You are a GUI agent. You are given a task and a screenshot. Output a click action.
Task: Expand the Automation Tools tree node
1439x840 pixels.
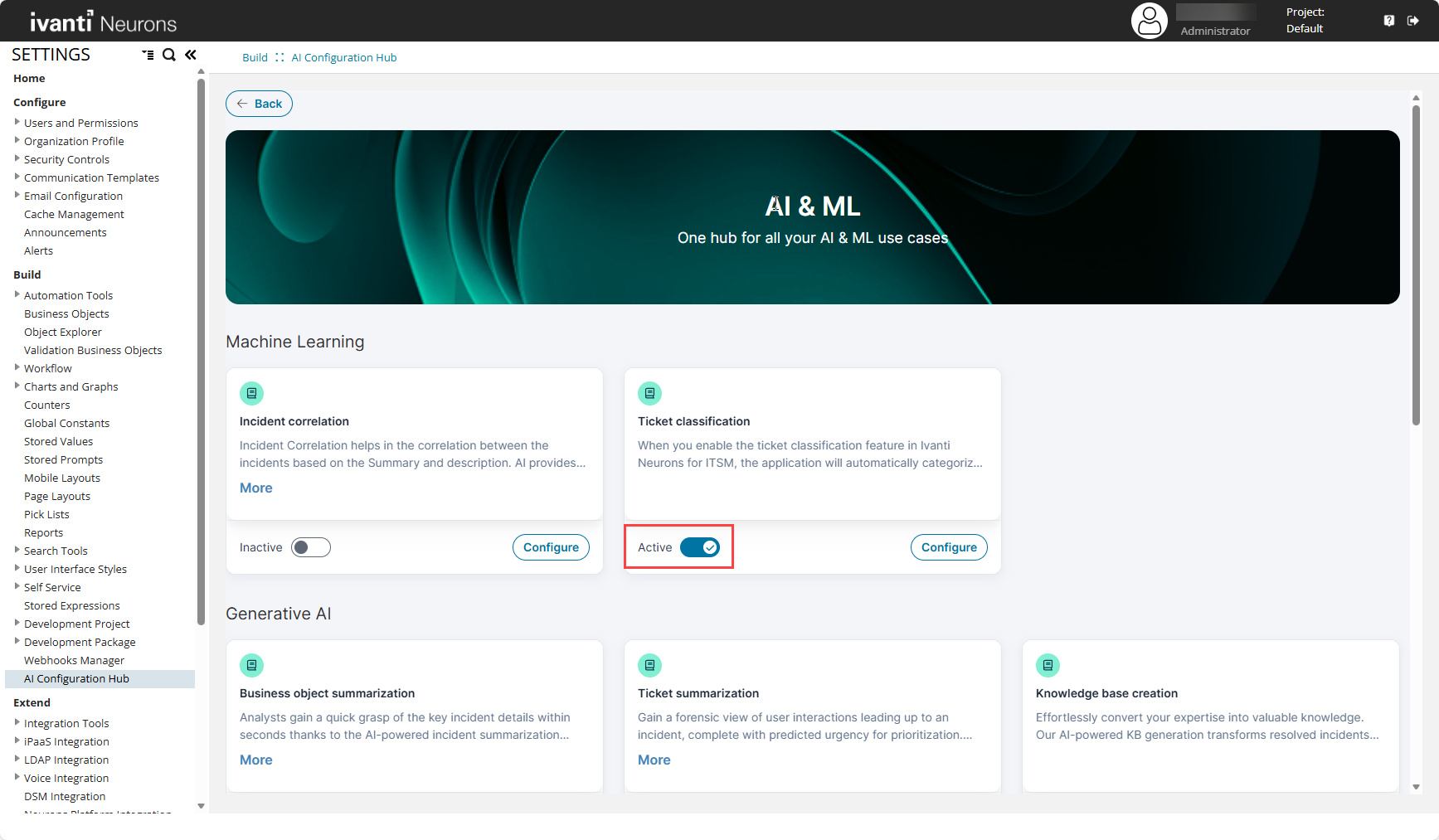pyautogui.click(x=17, y=294)
